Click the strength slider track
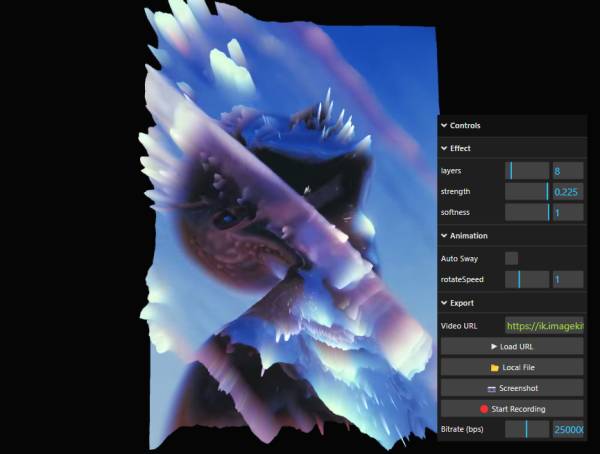 pyautogui.click(x=527, y=192)
